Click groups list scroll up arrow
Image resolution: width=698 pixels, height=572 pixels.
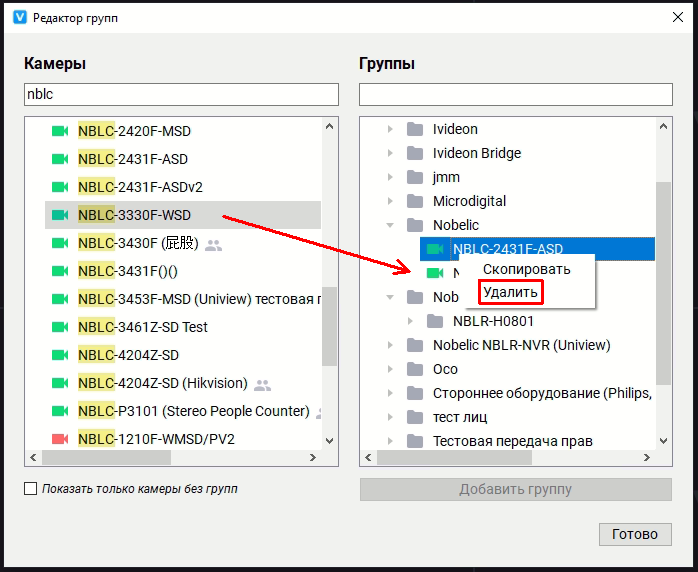tap(663, 126)
